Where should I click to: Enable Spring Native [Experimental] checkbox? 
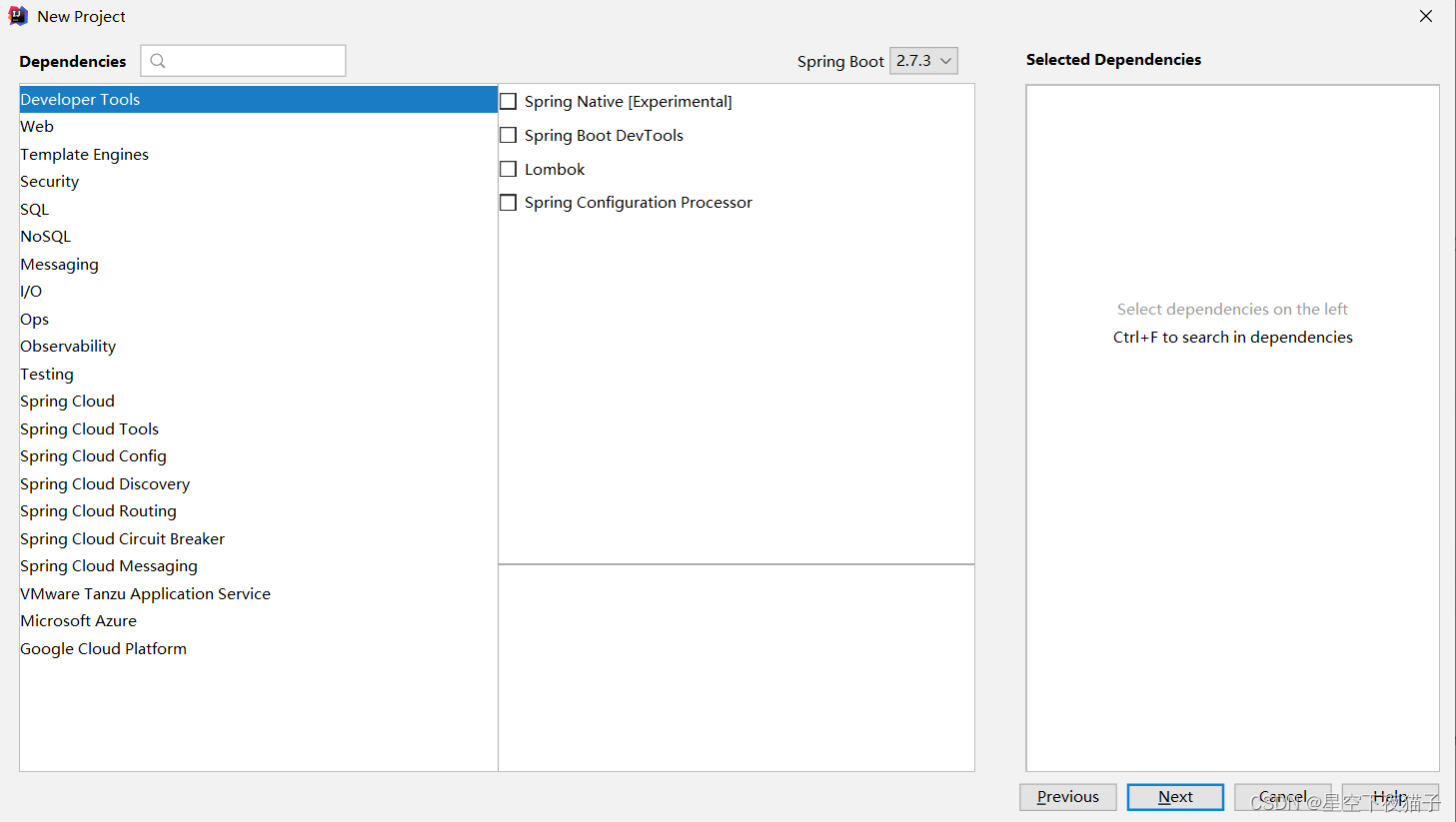click(509, 102)
